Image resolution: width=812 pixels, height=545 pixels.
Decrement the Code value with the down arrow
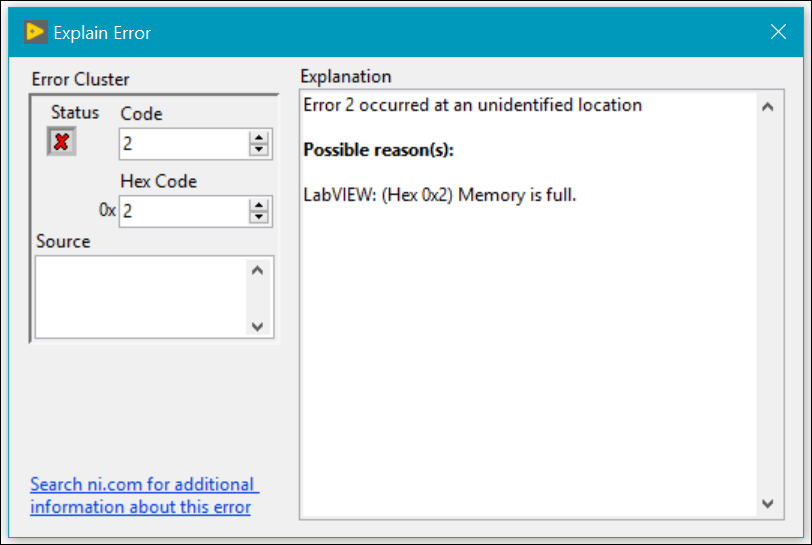click(259, 150)
